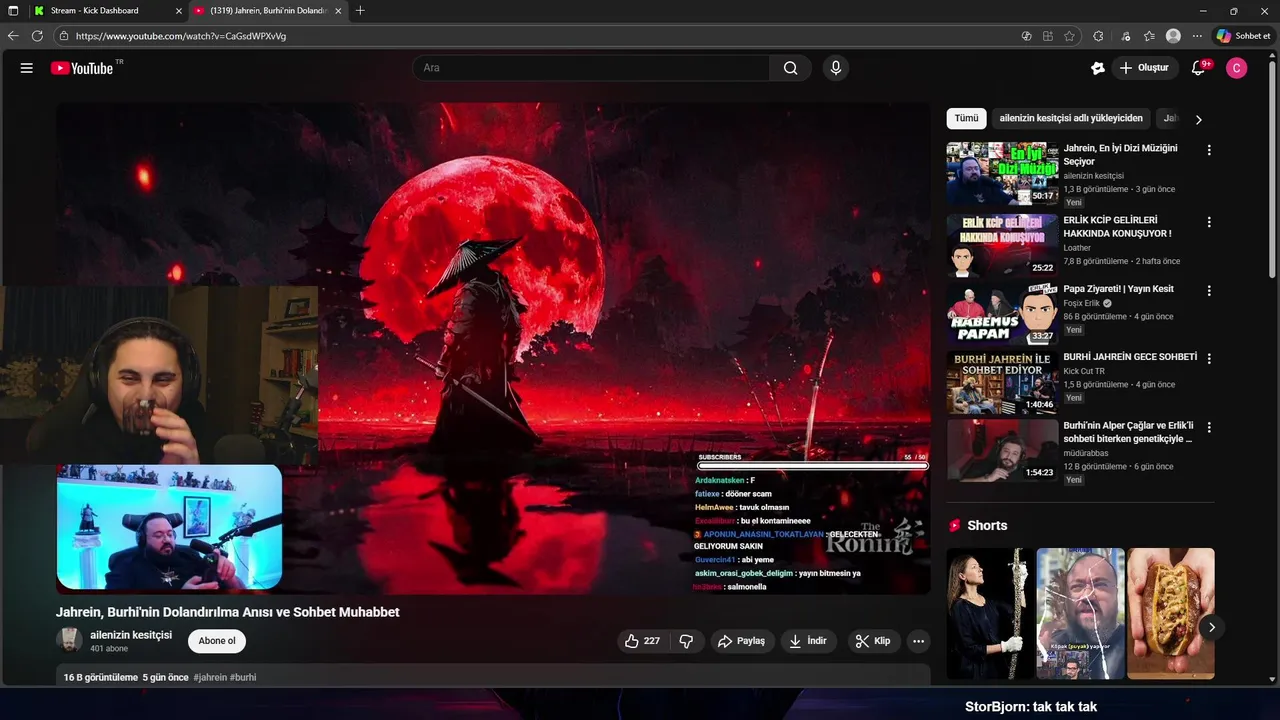The height and width of the screenshot is (720, 1280).
Task: Show more Shorts with the right arrow
Action: tap(1211, 627)
